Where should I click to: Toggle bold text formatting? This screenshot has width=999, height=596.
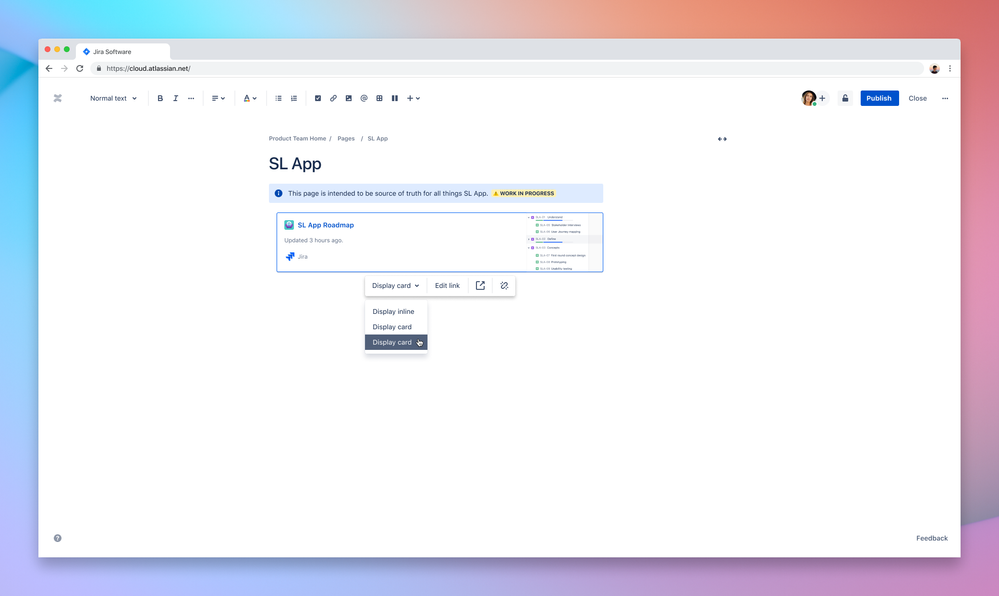(x=160, y=98)
